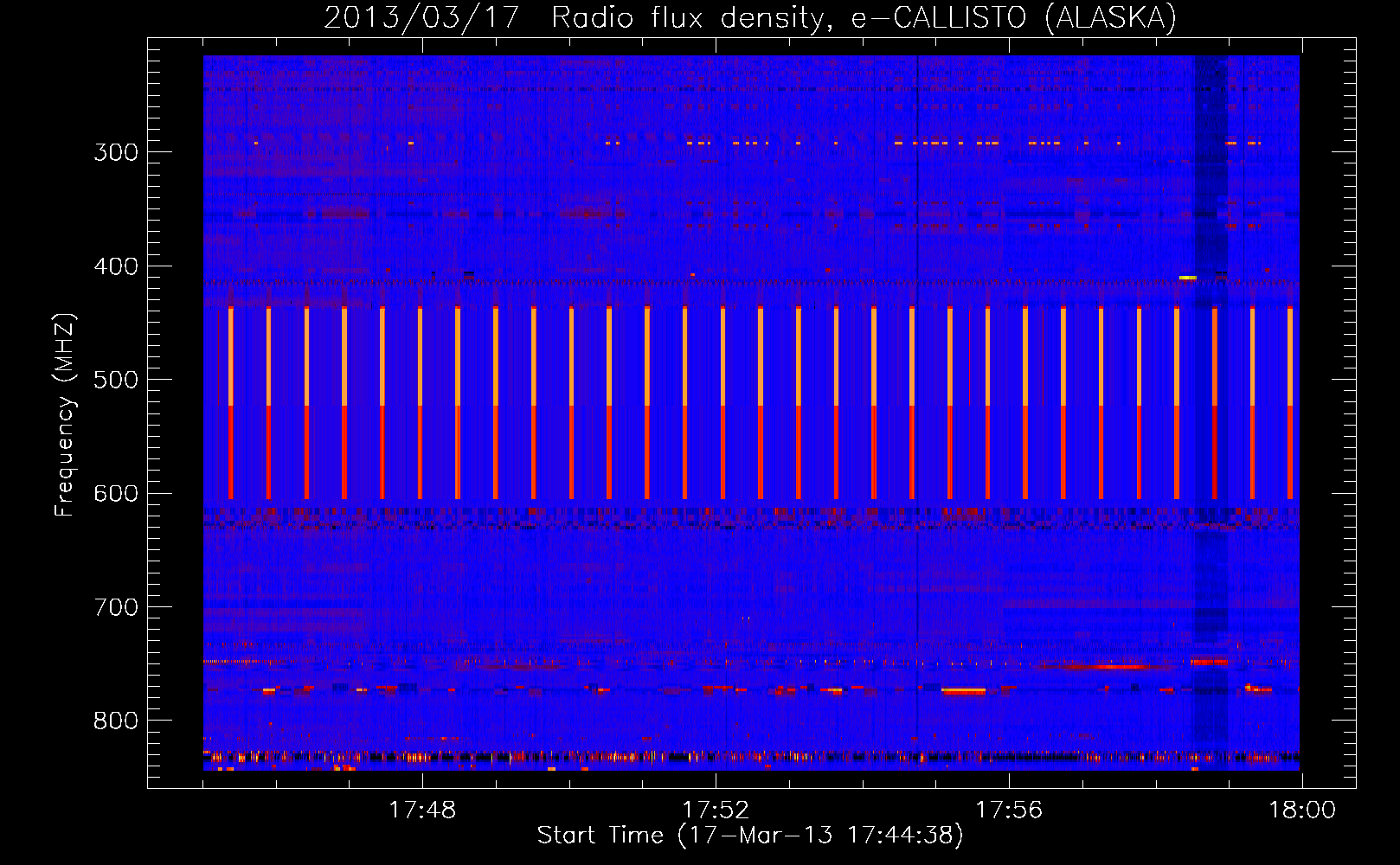Click the 17:56 time tick label
This screenshot has width=1400, height=865.
1009,811
